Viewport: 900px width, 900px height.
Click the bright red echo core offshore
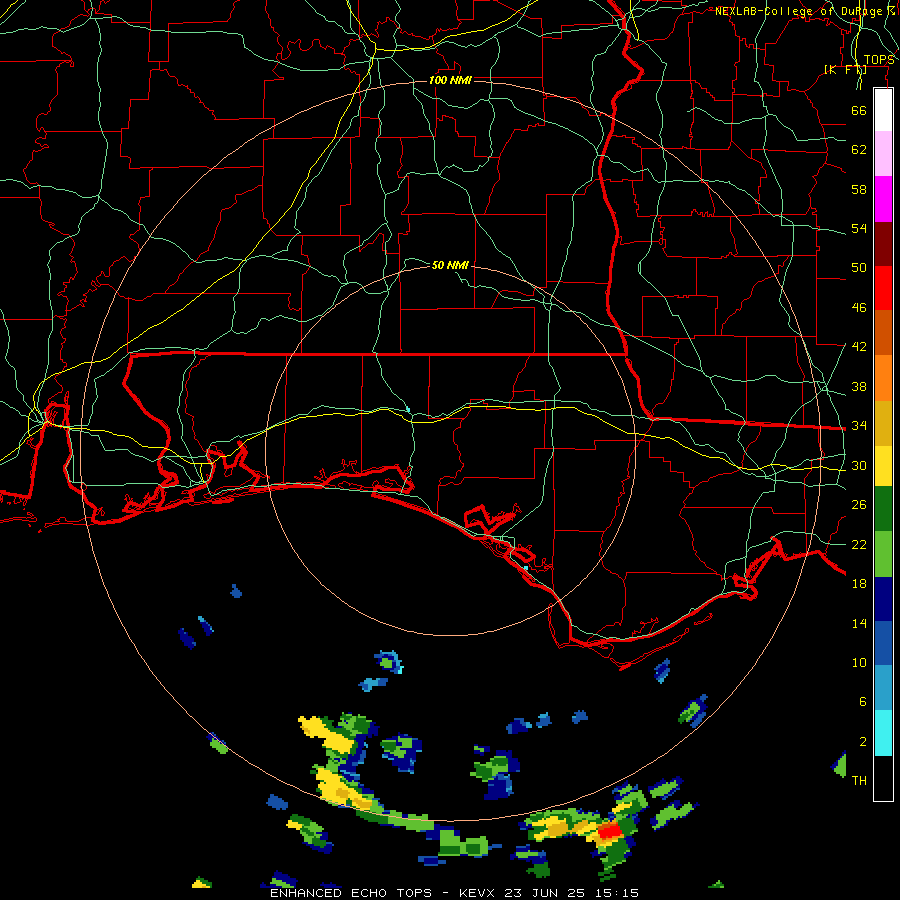610,831
